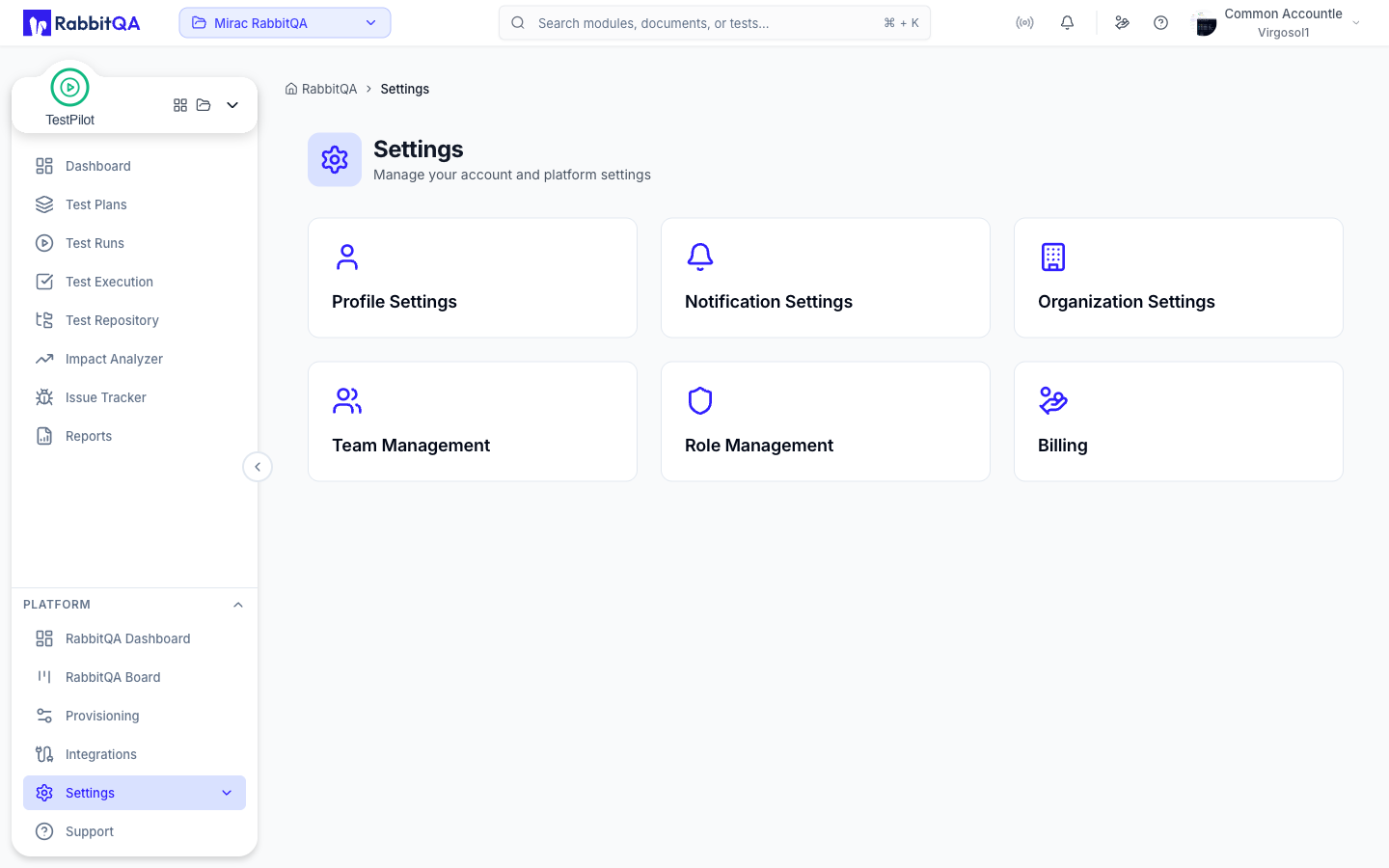Click the grid view icon near TestPilot

180,105
